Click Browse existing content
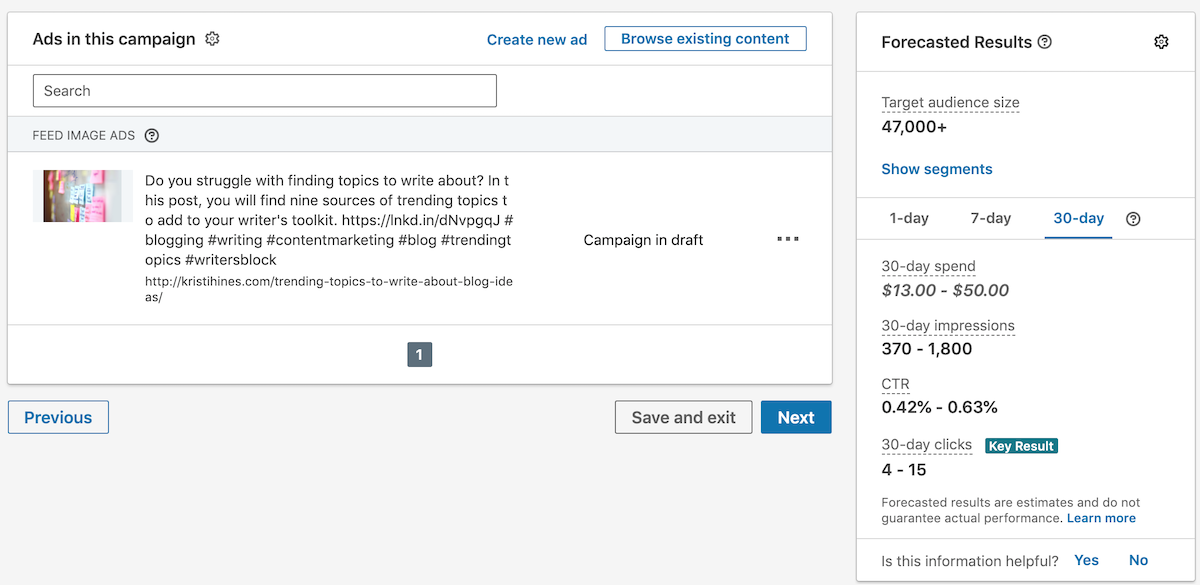The height and width of the screenshot is (585, 1200). 705,38
